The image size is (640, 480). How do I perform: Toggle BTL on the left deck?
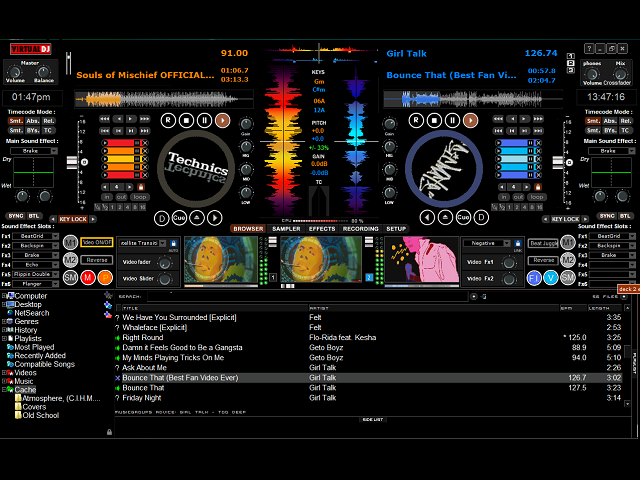click(x=34, y=216)
